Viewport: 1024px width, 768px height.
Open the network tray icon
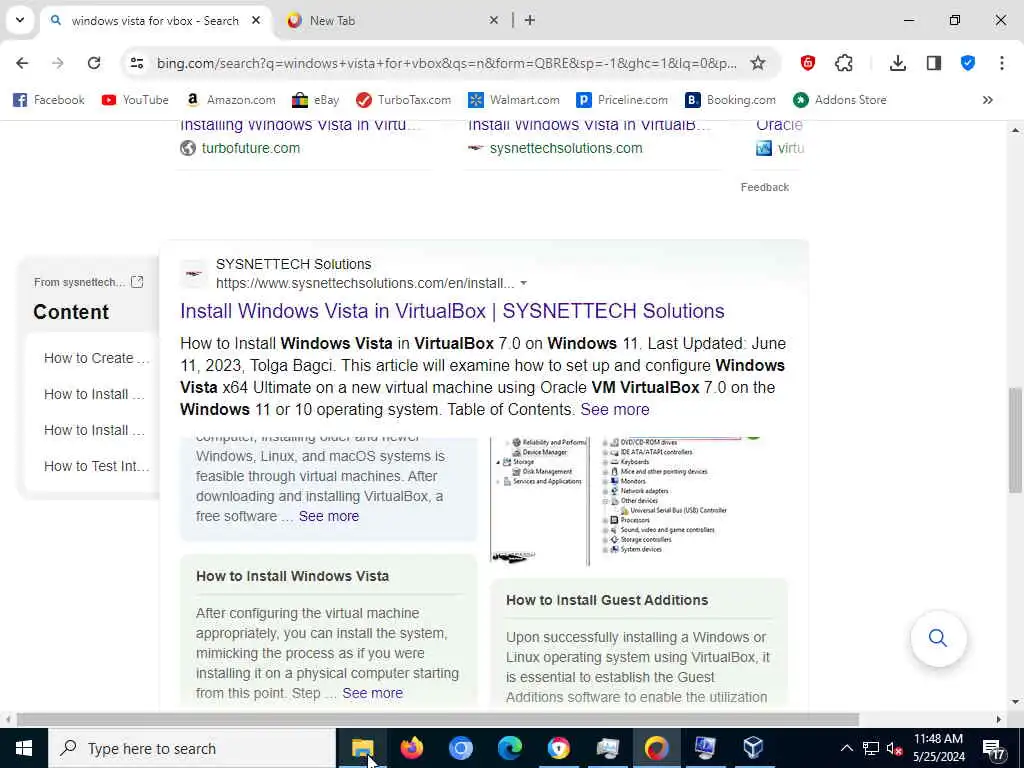[871, 748]
